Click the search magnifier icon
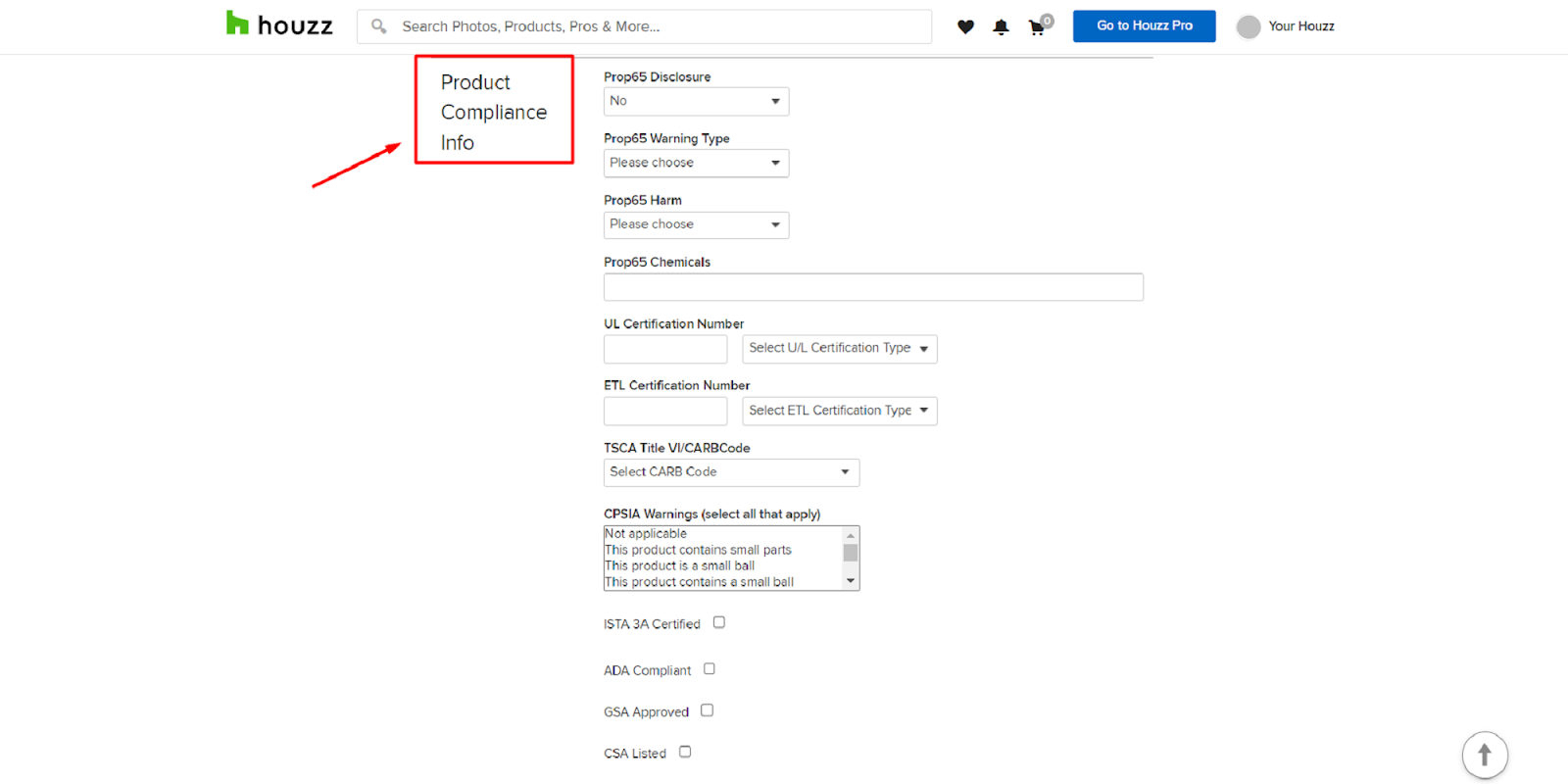Screen dimensions: 1568x784 (378, 26)
